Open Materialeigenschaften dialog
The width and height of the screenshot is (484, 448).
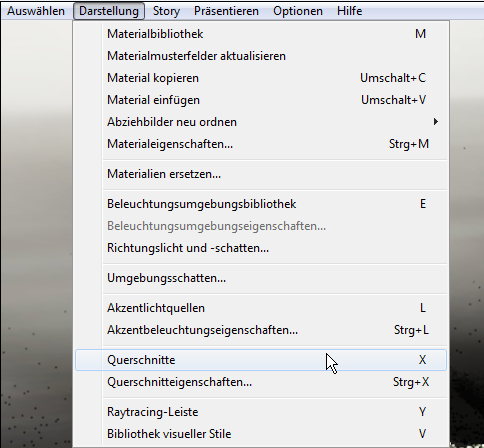coord(261,144)
